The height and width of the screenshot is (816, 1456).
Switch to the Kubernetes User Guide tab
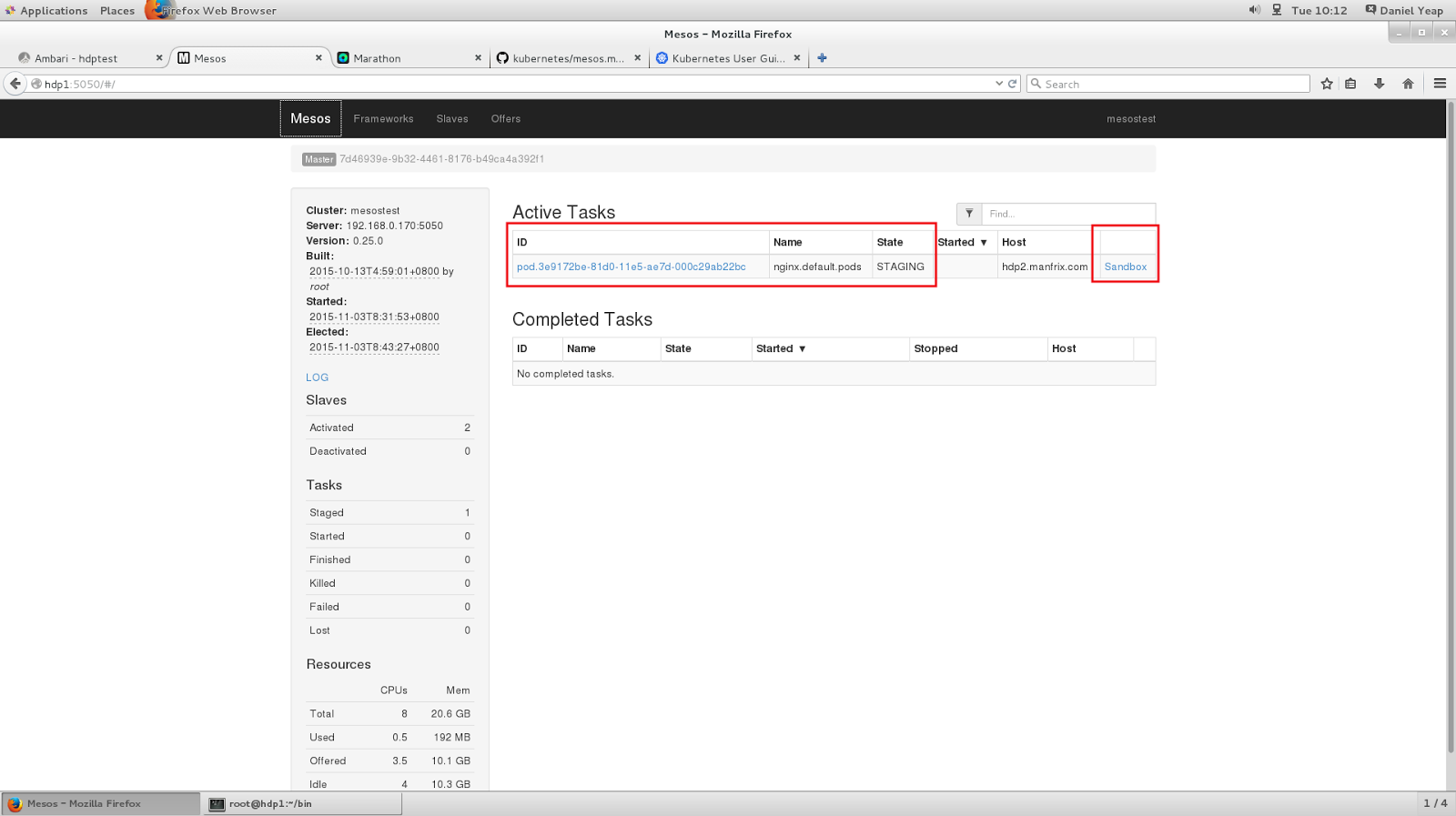(728, 58)
